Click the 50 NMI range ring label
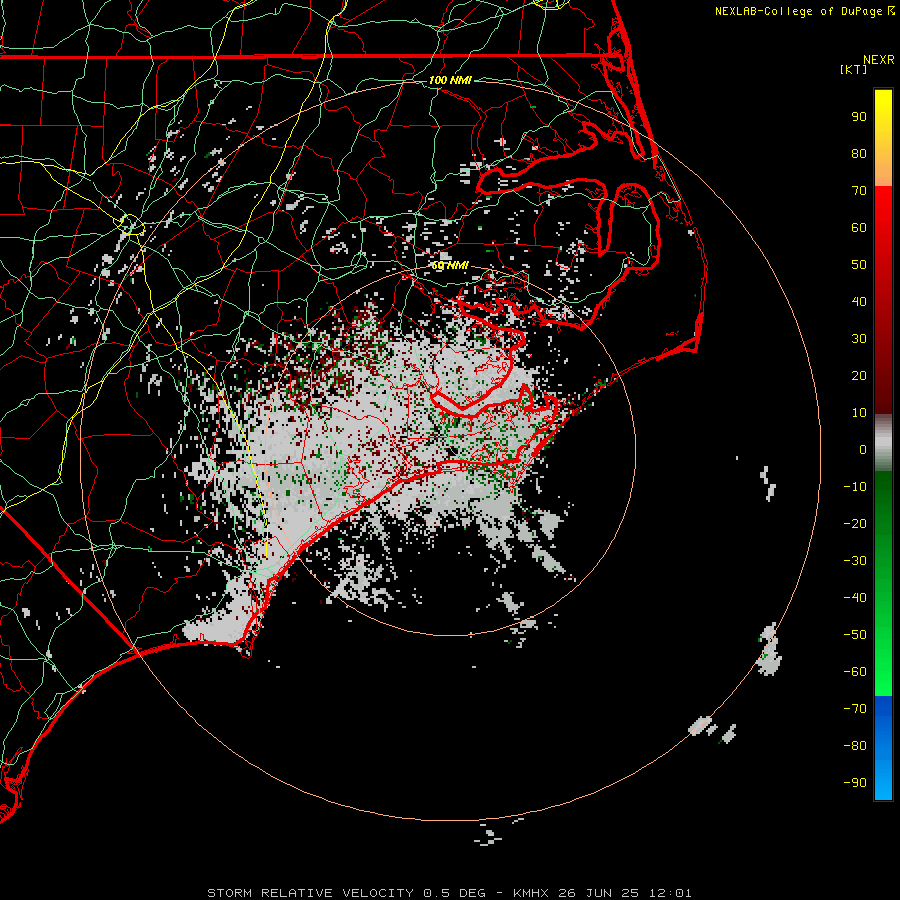Image resolution: width=900 pixels, height=900 pixels. [x=450, y=265]
